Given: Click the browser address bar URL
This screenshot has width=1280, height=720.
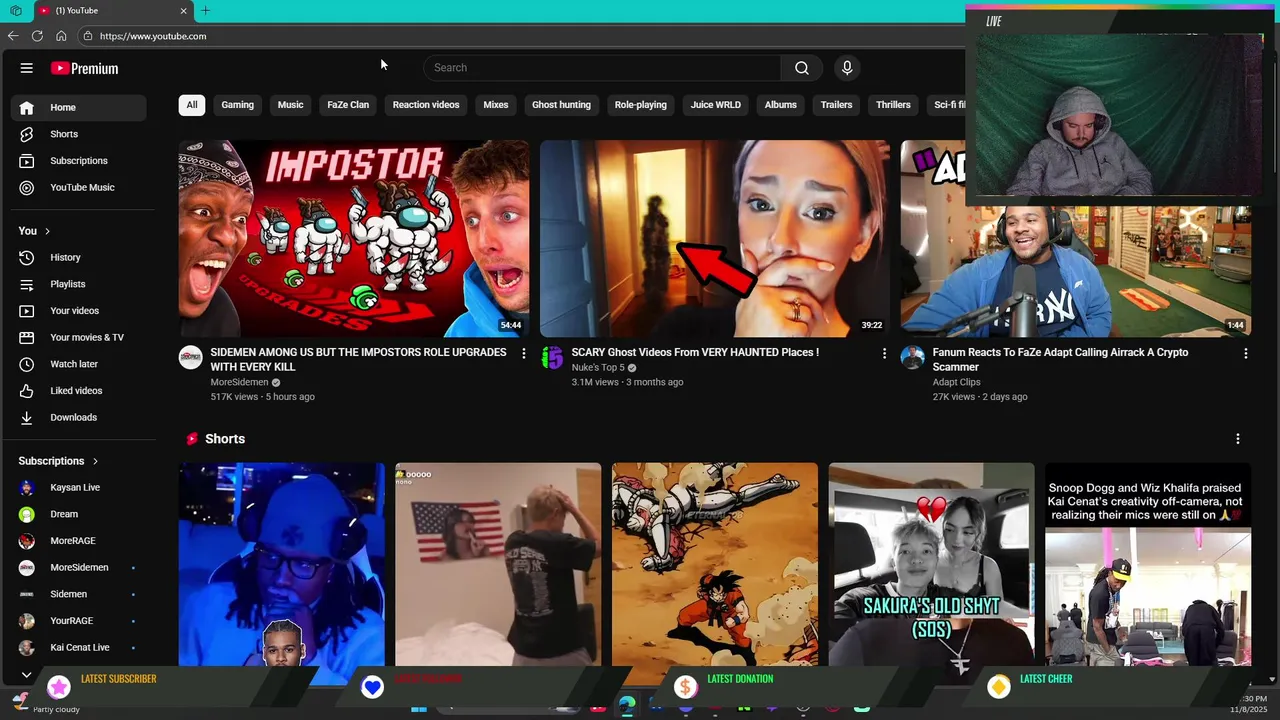Looking at the screenshot, I should [153, 36].
